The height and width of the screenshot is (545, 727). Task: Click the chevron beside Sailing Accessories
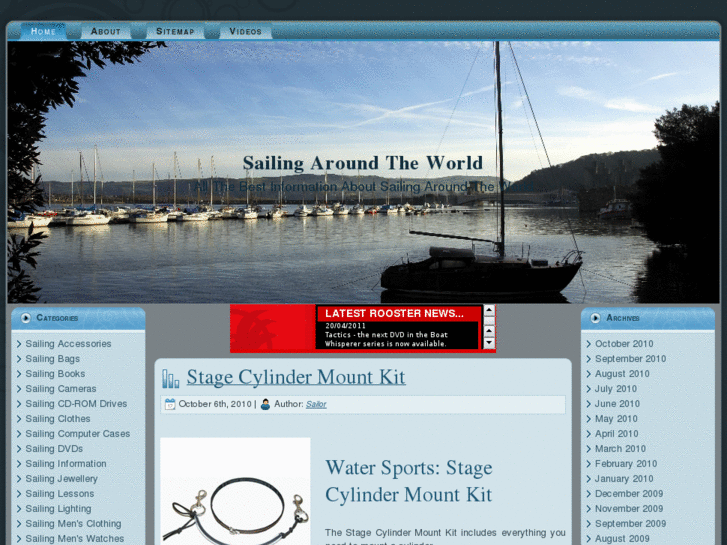click(x=19, y=344)
